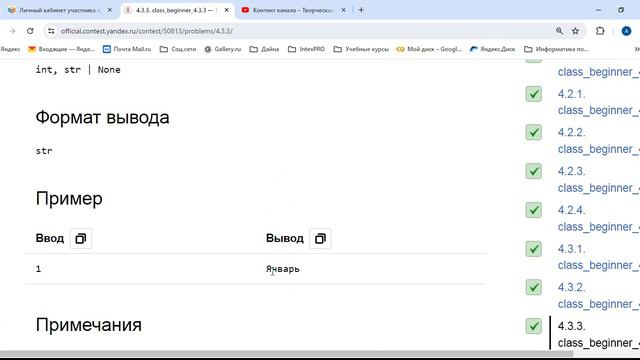
Task: Open the Соц.сети bookmark folder
Action: [178, 49]
